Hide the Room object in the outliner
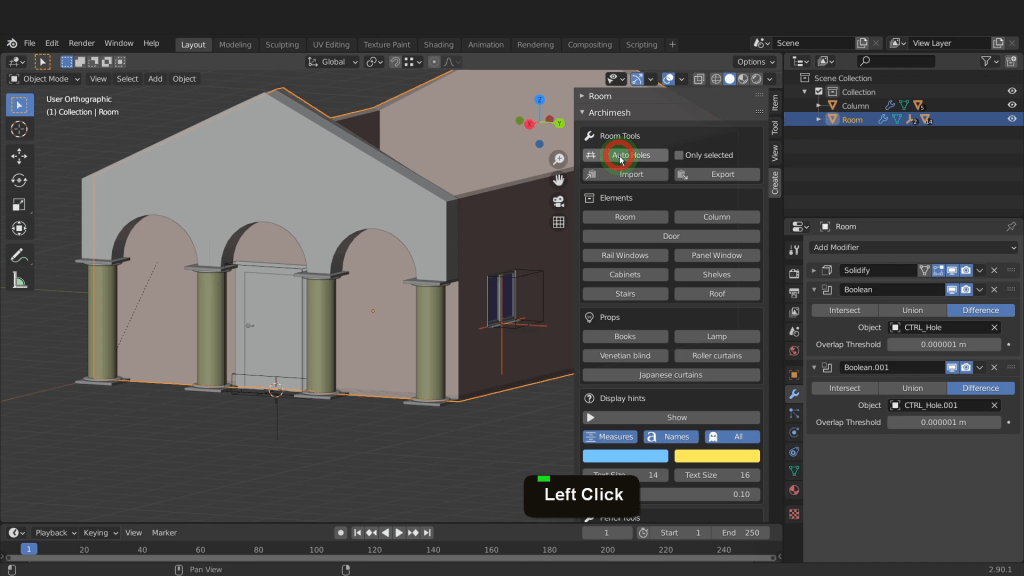 (x=1012, y=120)
